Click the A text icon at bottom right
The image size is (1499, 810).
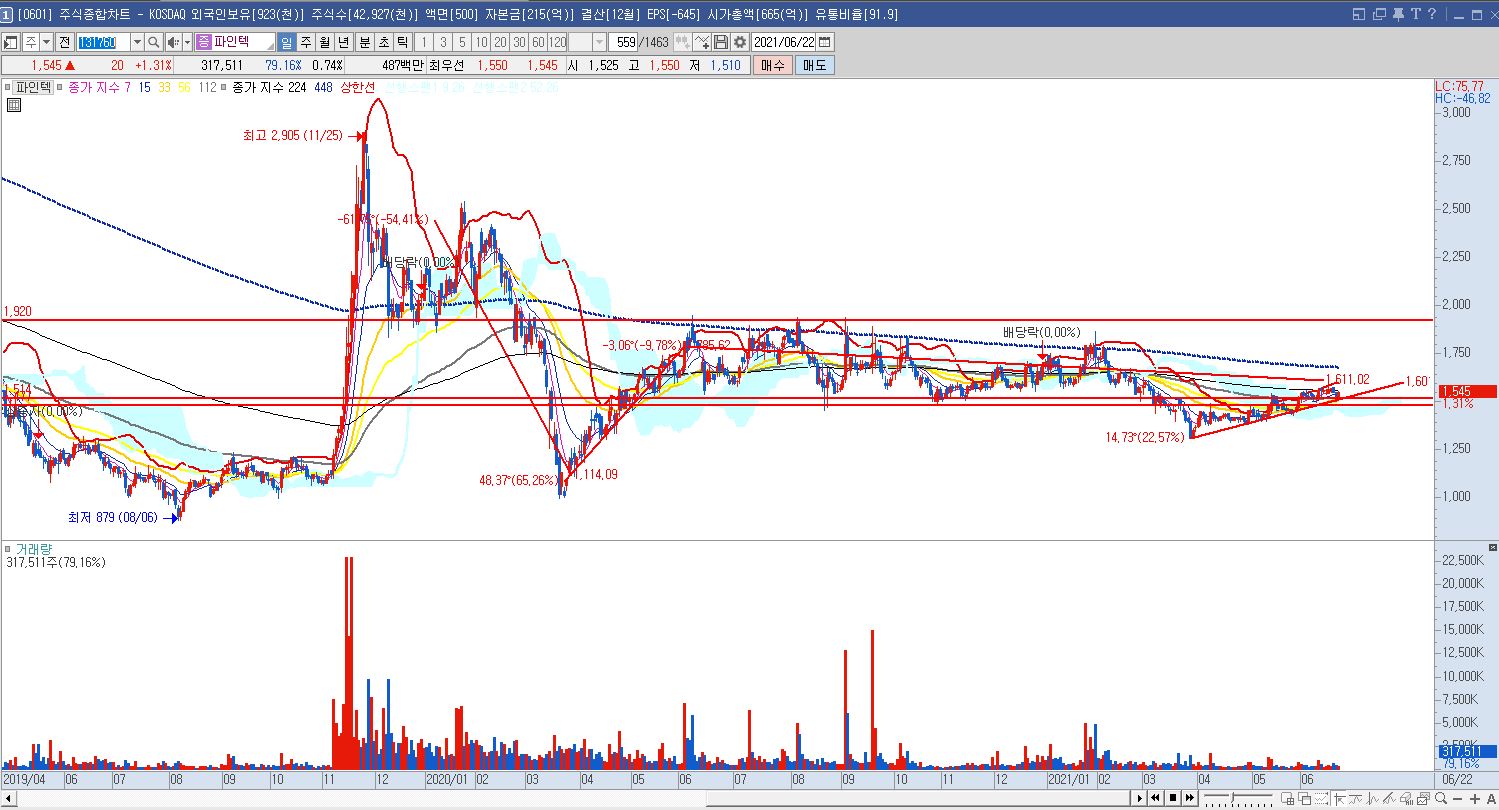point(1491,798)
